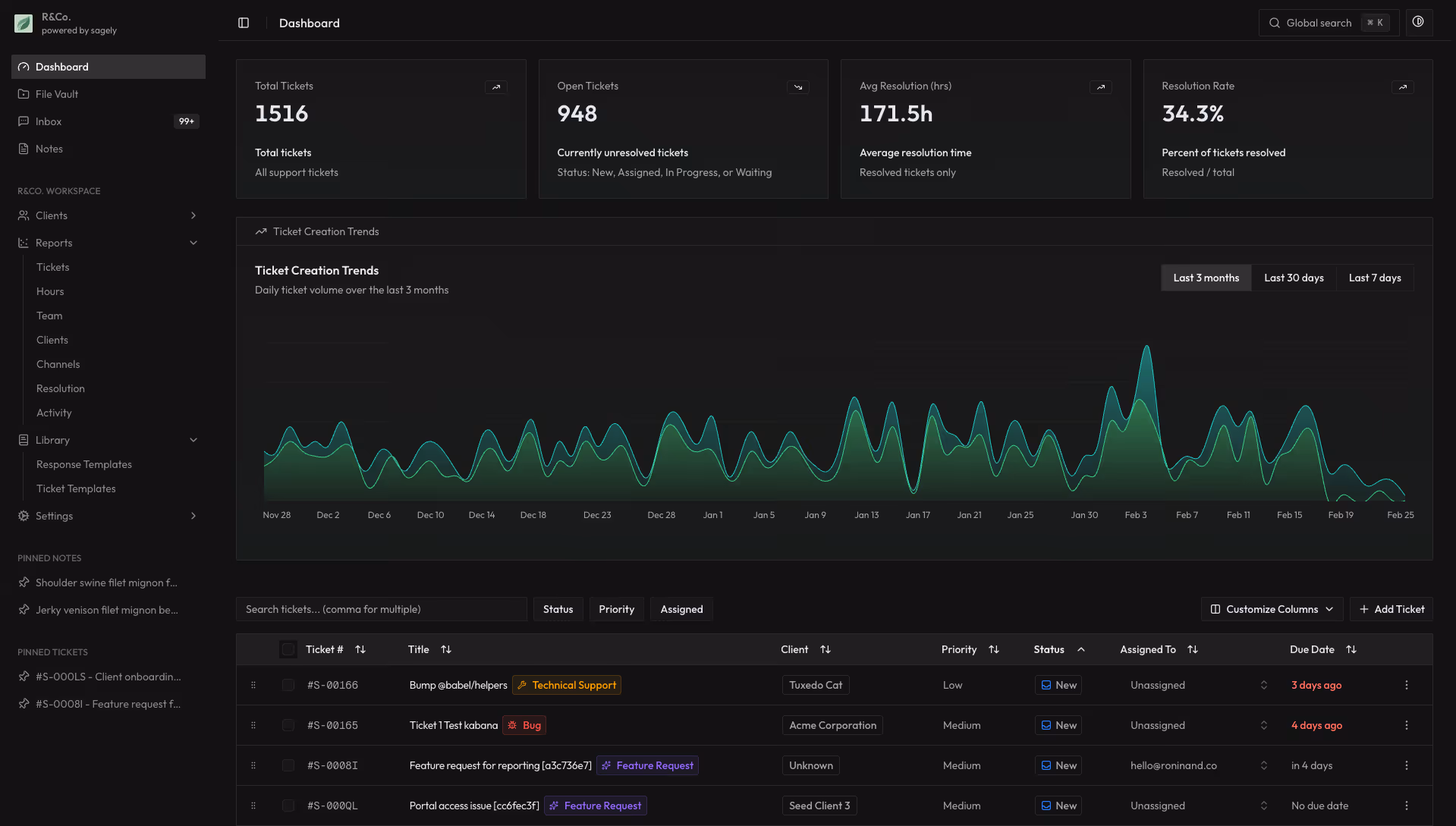Collapse the Reports section in the sidebar
Image resolution: width=1456 pixels, height=826 pixels.
click(x=193, y=243)
